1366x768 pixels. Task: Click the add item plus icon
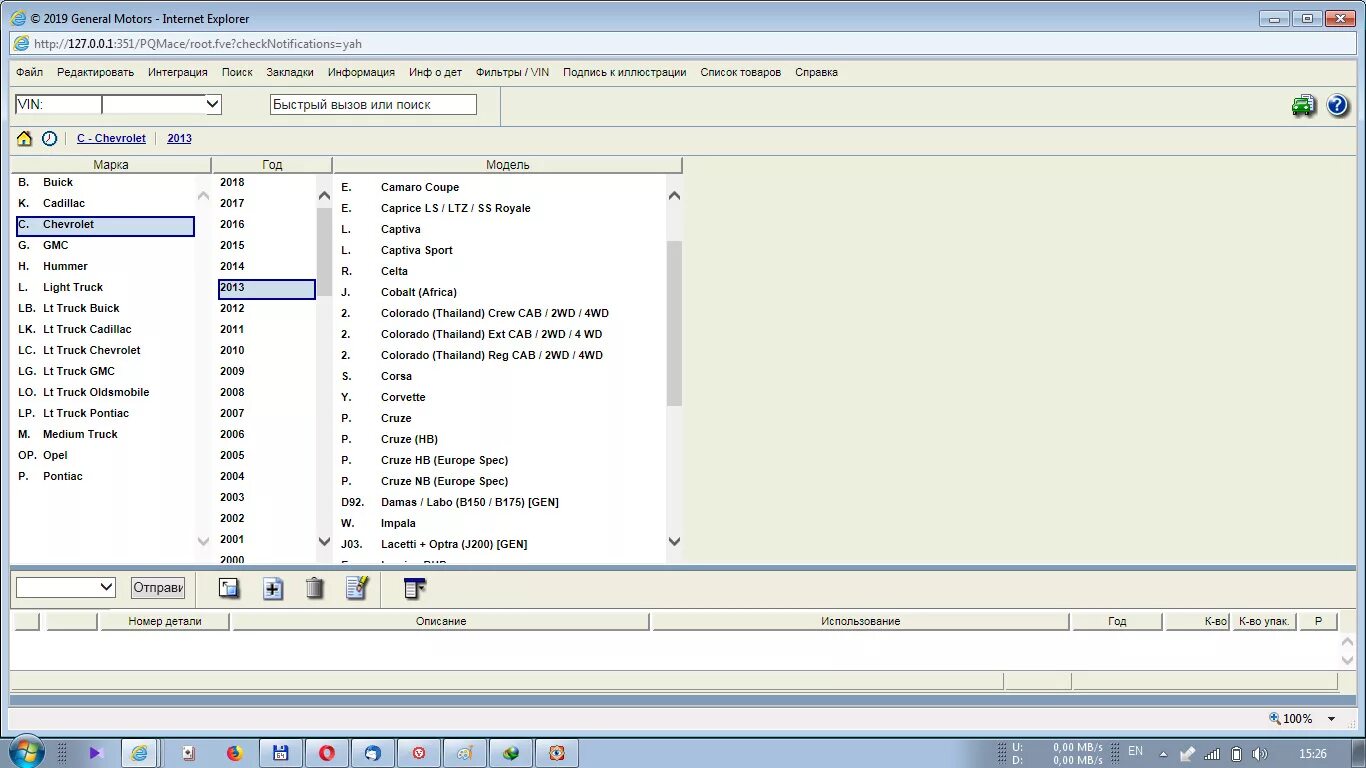(x=272, y=588)
